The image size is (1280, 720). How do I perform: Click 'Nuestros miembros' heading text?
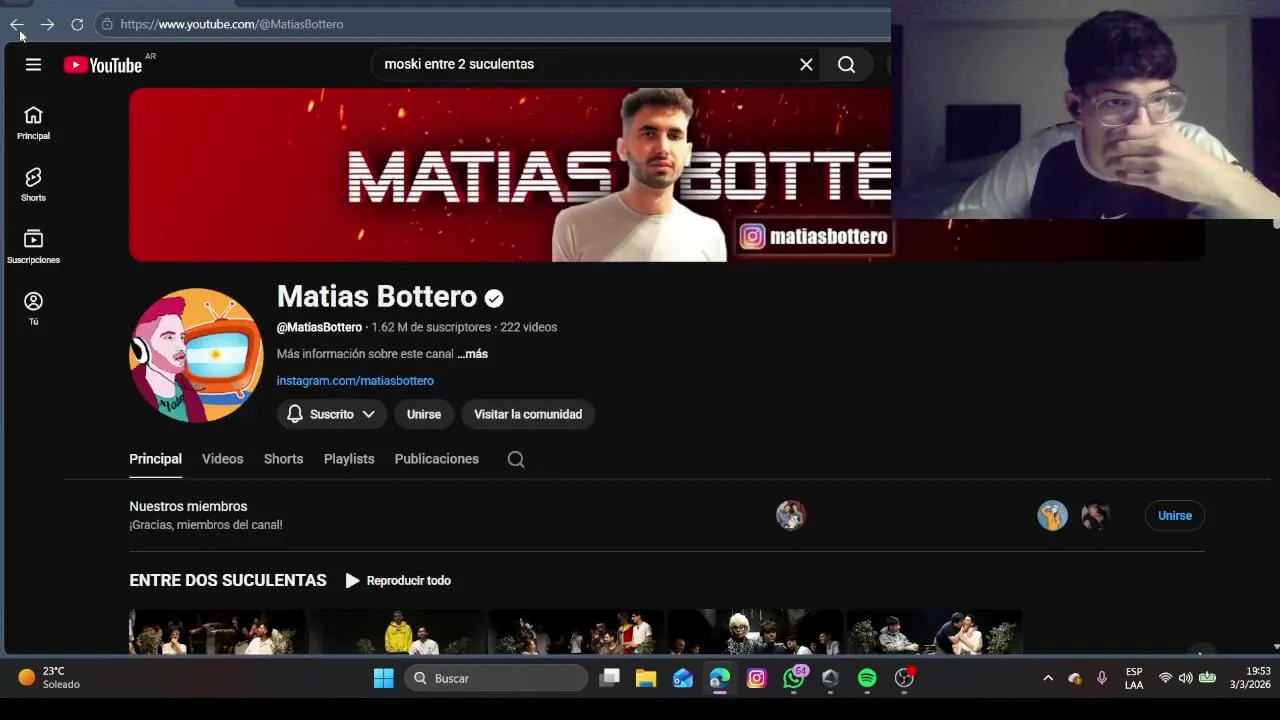click(188, 507)
